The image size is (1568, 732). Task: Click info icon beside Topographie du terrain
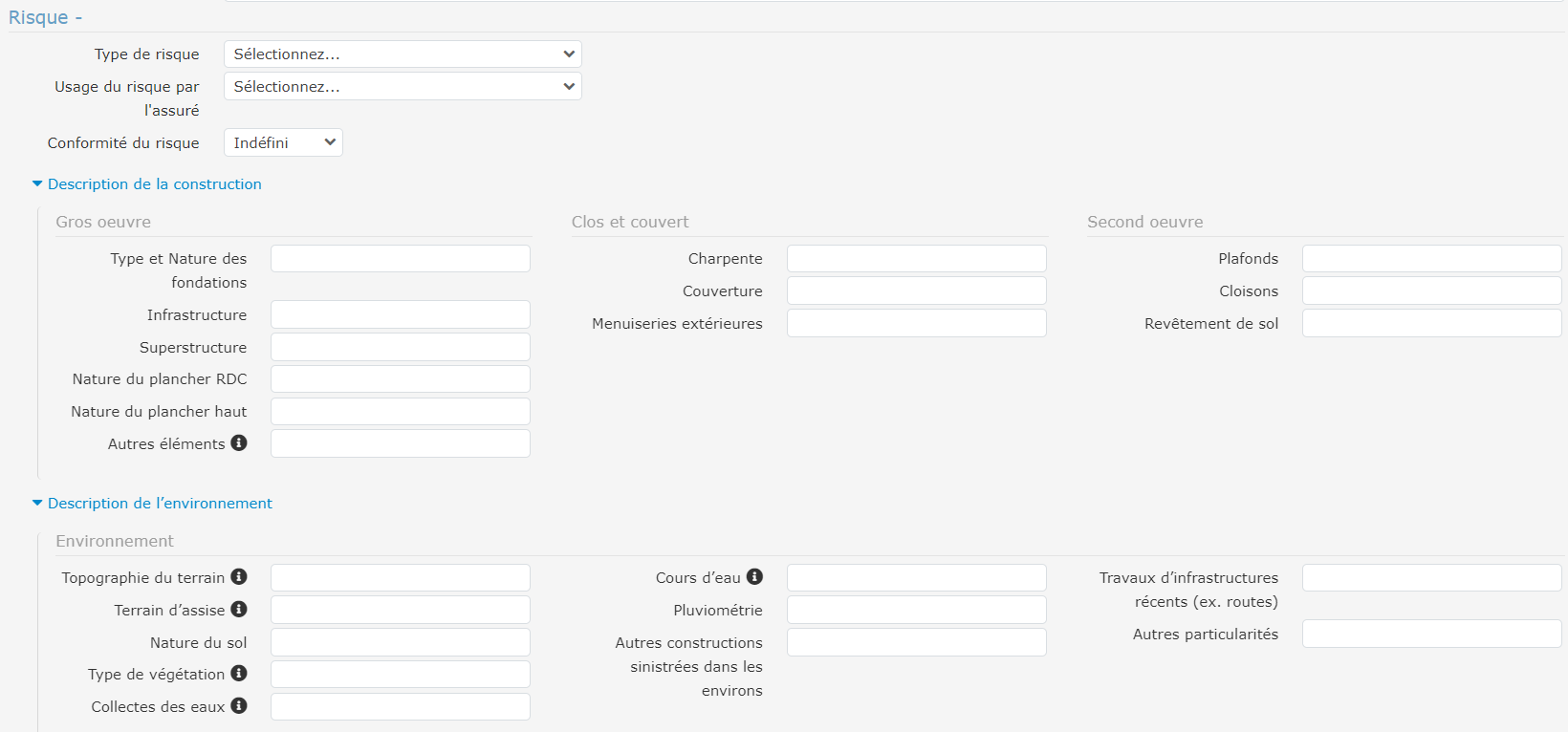(x=239, y=577)
